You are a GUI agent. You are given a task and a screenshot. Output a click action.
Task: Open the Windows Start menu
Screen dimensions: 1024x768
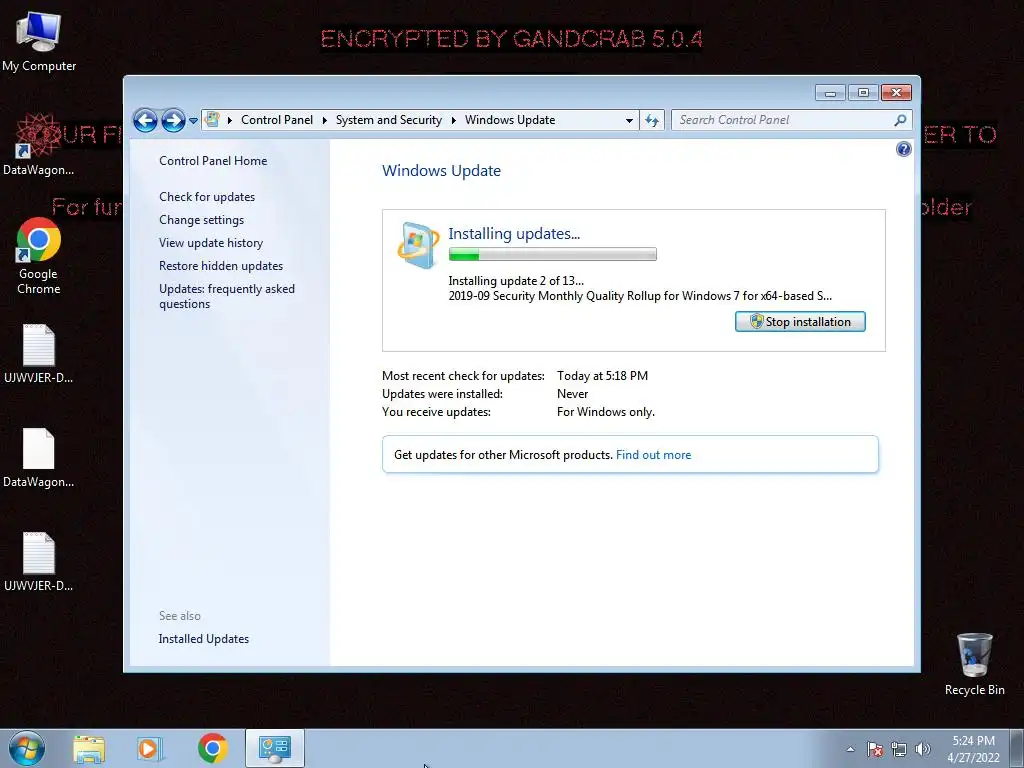pos(27,749)
